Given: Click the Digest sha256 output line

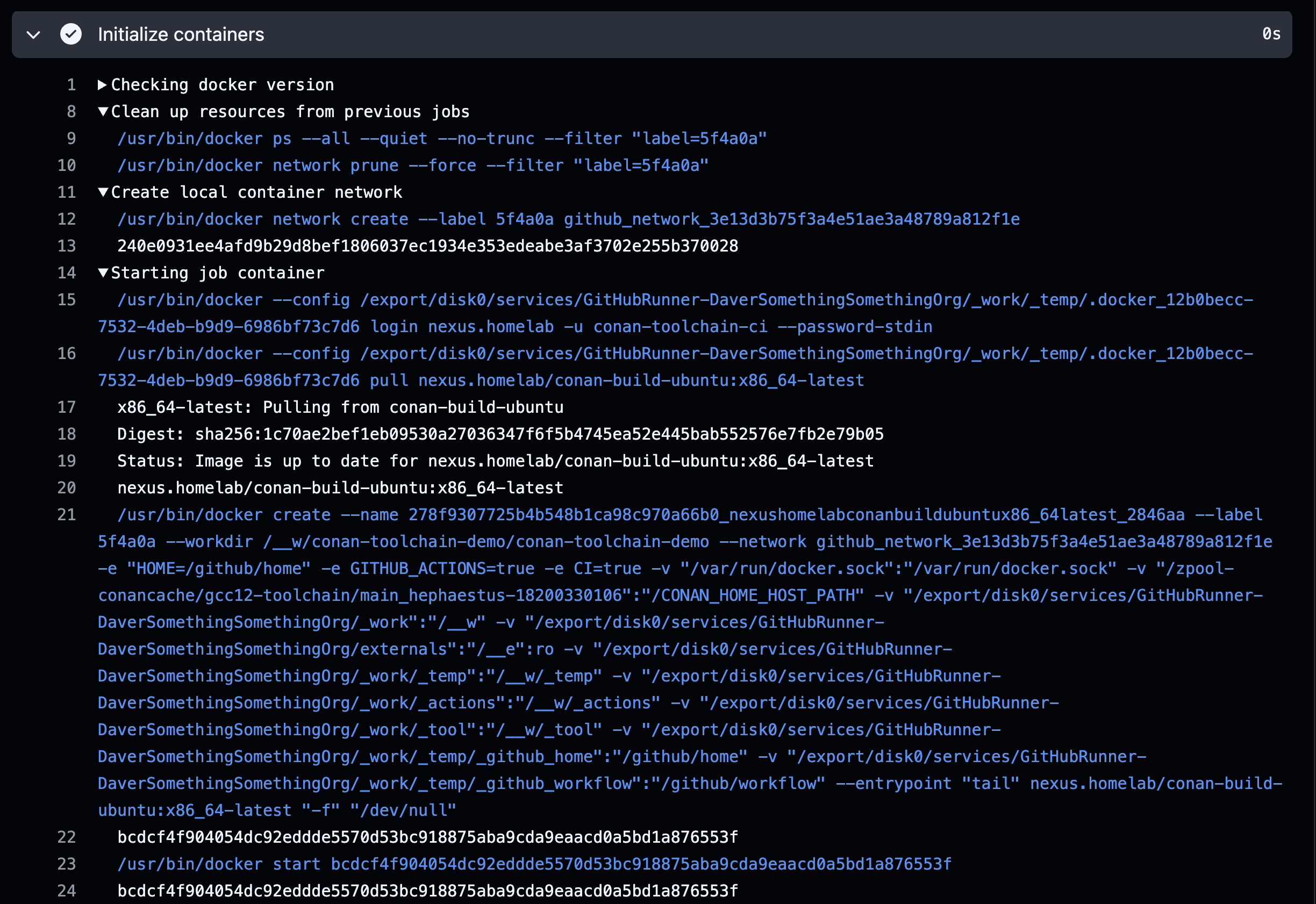Looking at the screenshot, I should point(499,434).
